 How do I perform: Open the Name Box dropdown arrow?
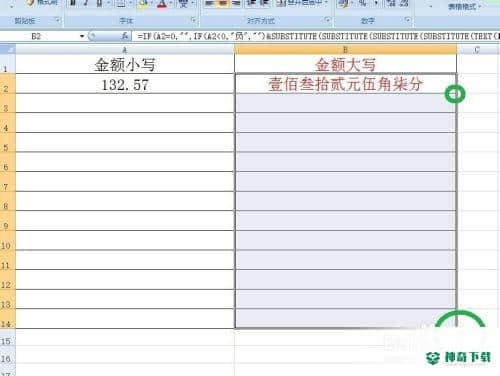coord(82,36)
